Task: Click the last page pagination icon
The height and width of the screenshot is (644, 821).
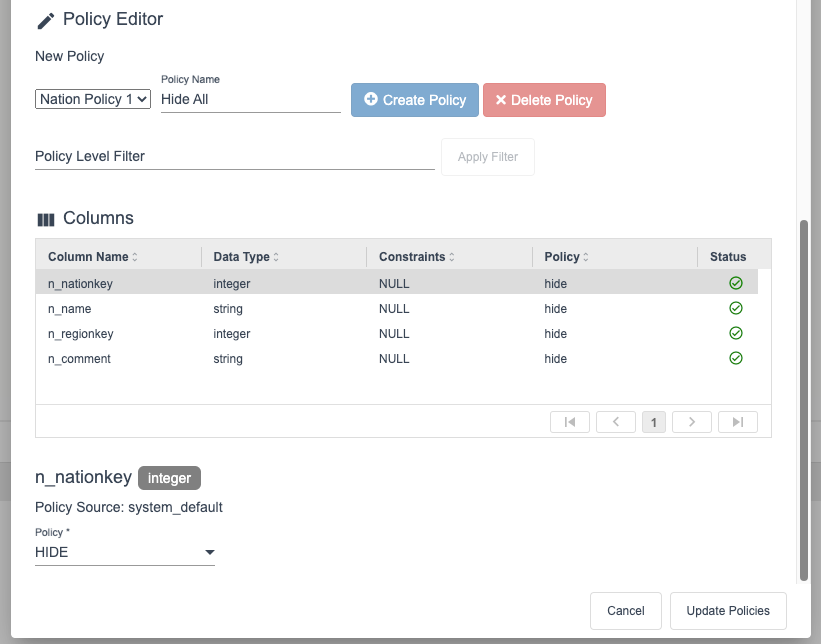Action: point(737,422)
